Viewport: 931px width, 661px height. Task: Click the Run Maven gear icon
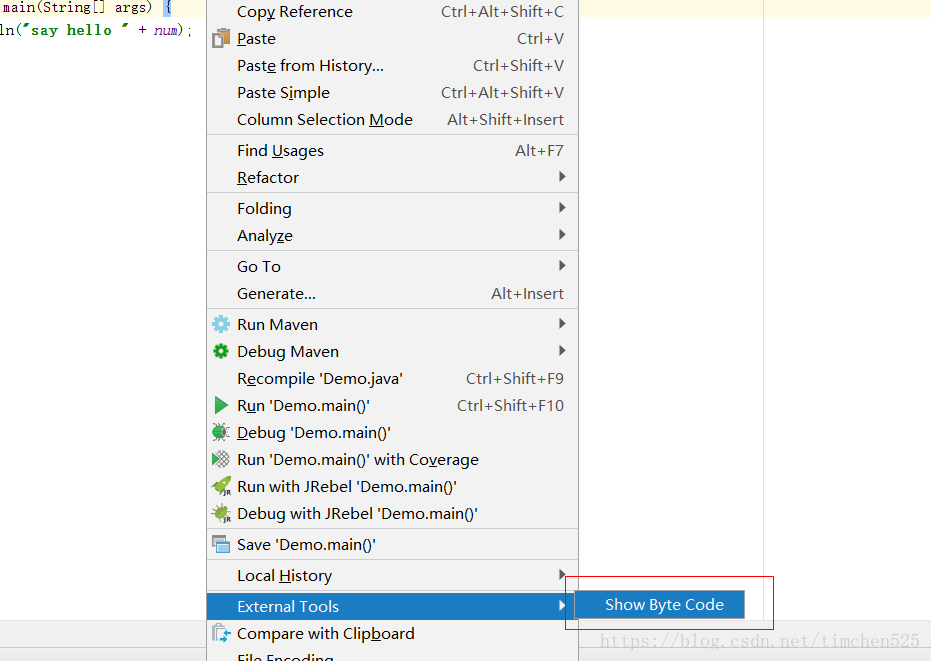221,324
